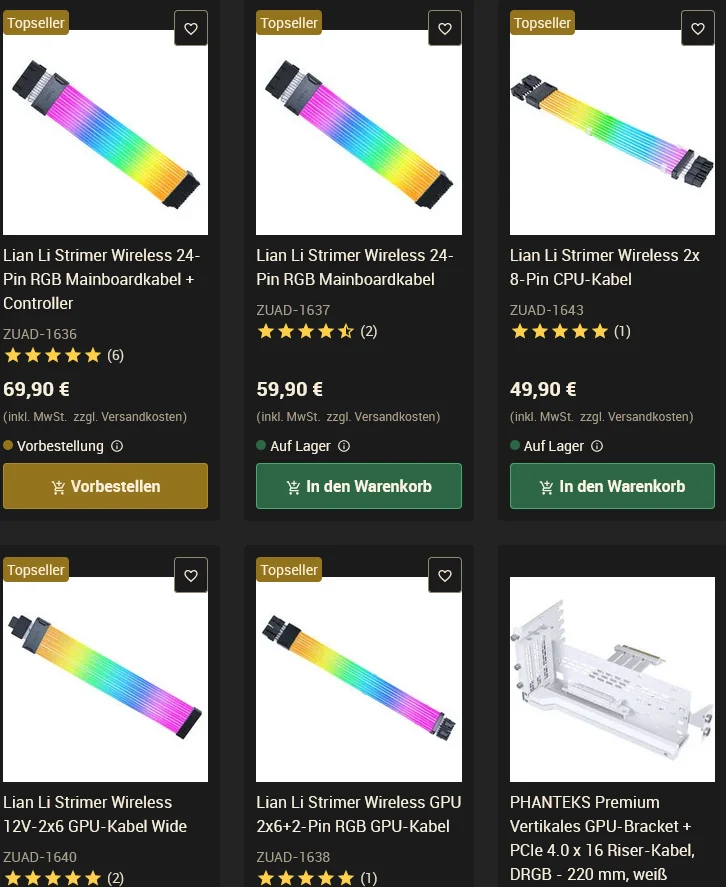Add ZUAD-1636 Mainboardkabel + Controller to wishlist
This screenshot has width=726, height=887.
point(191,29)
